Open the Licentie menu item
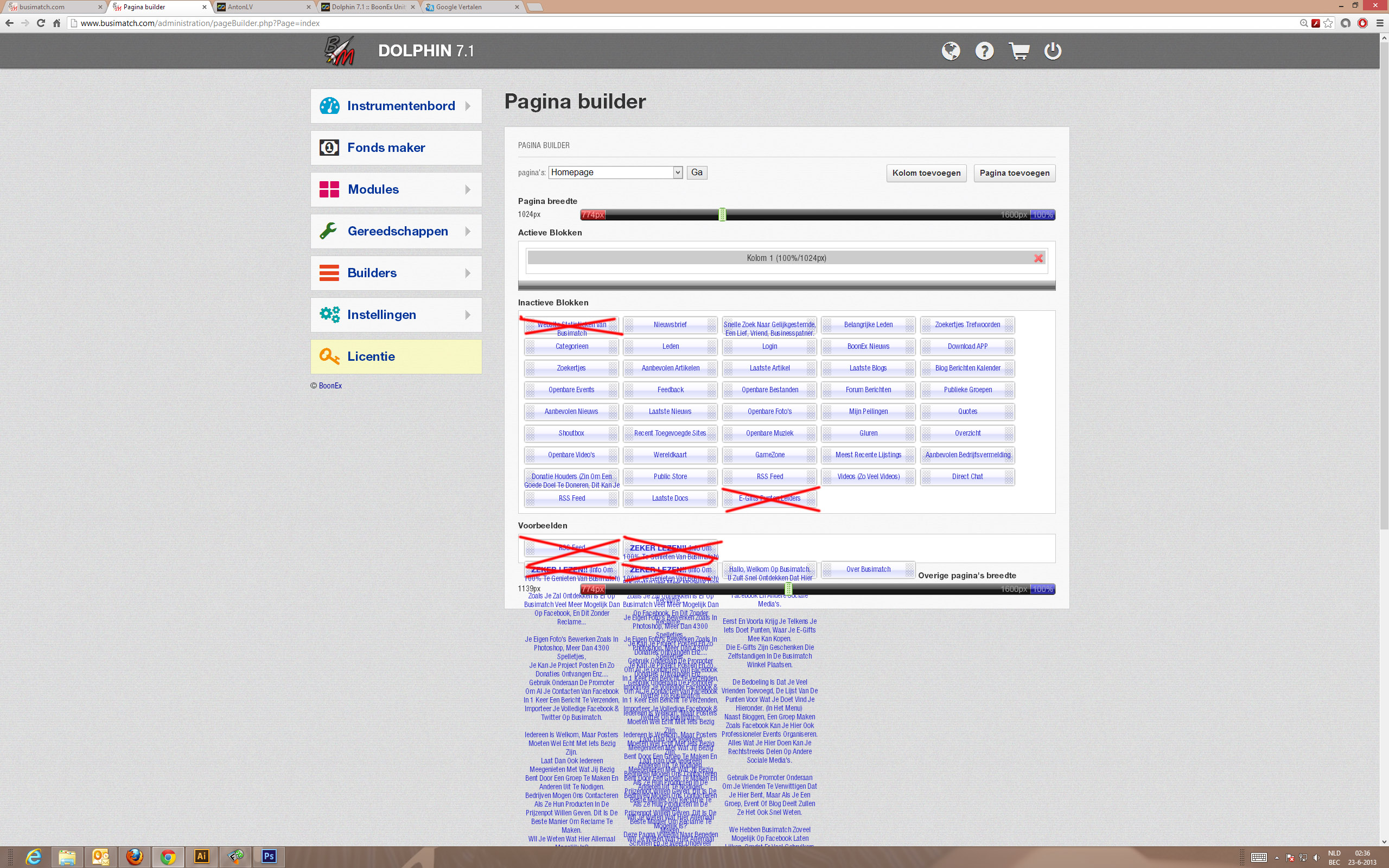1389x868 pixels. 396,356
